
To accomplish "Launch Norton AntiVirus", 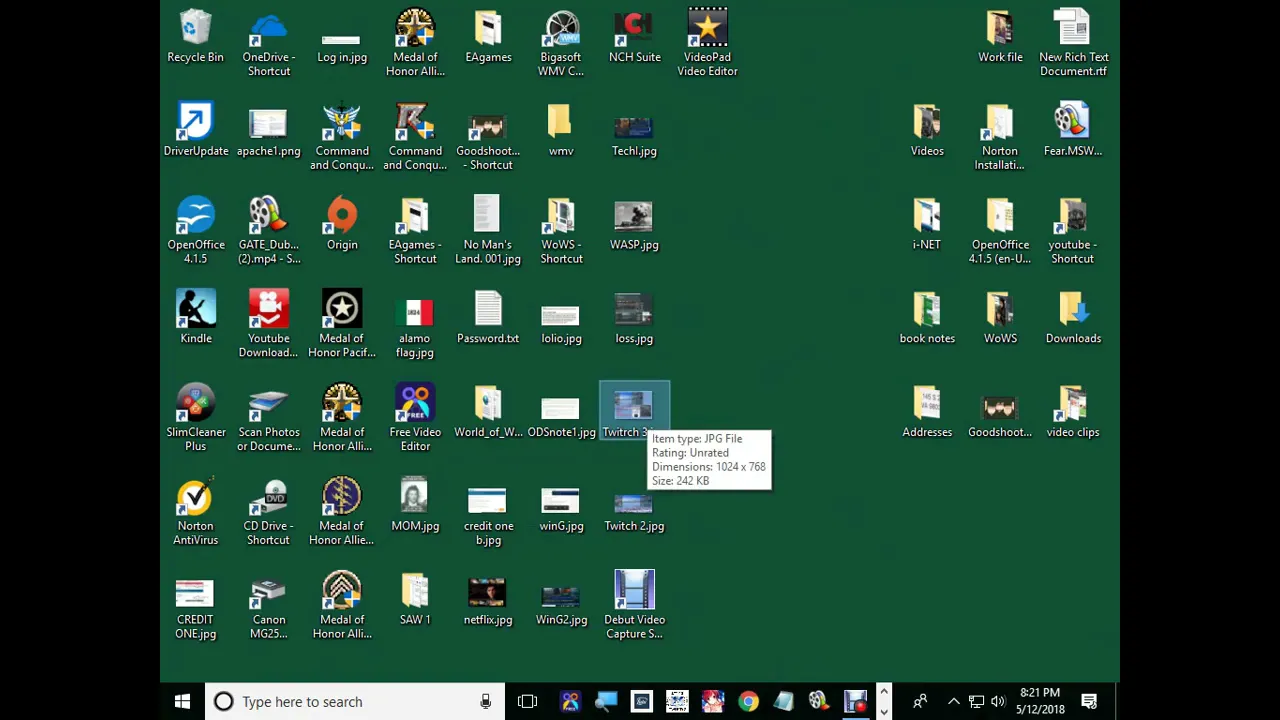I will (x=195, y=513).
